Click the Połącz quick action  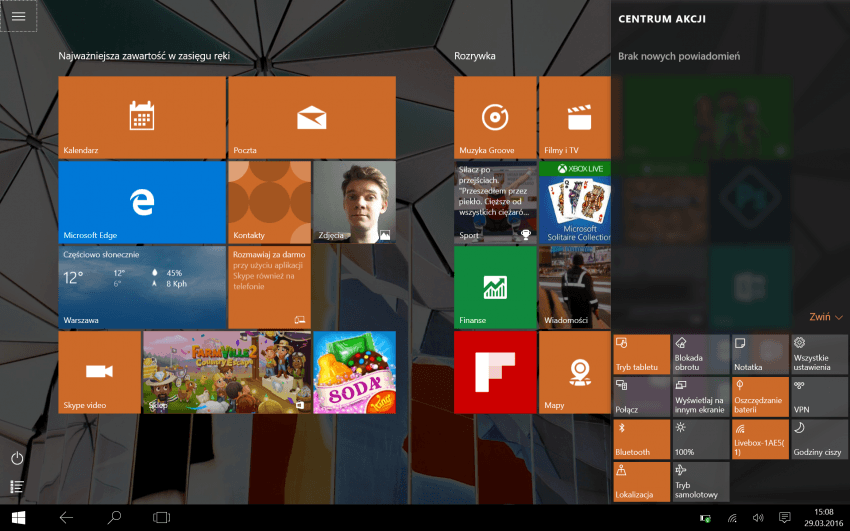click(x=642, y=397)
